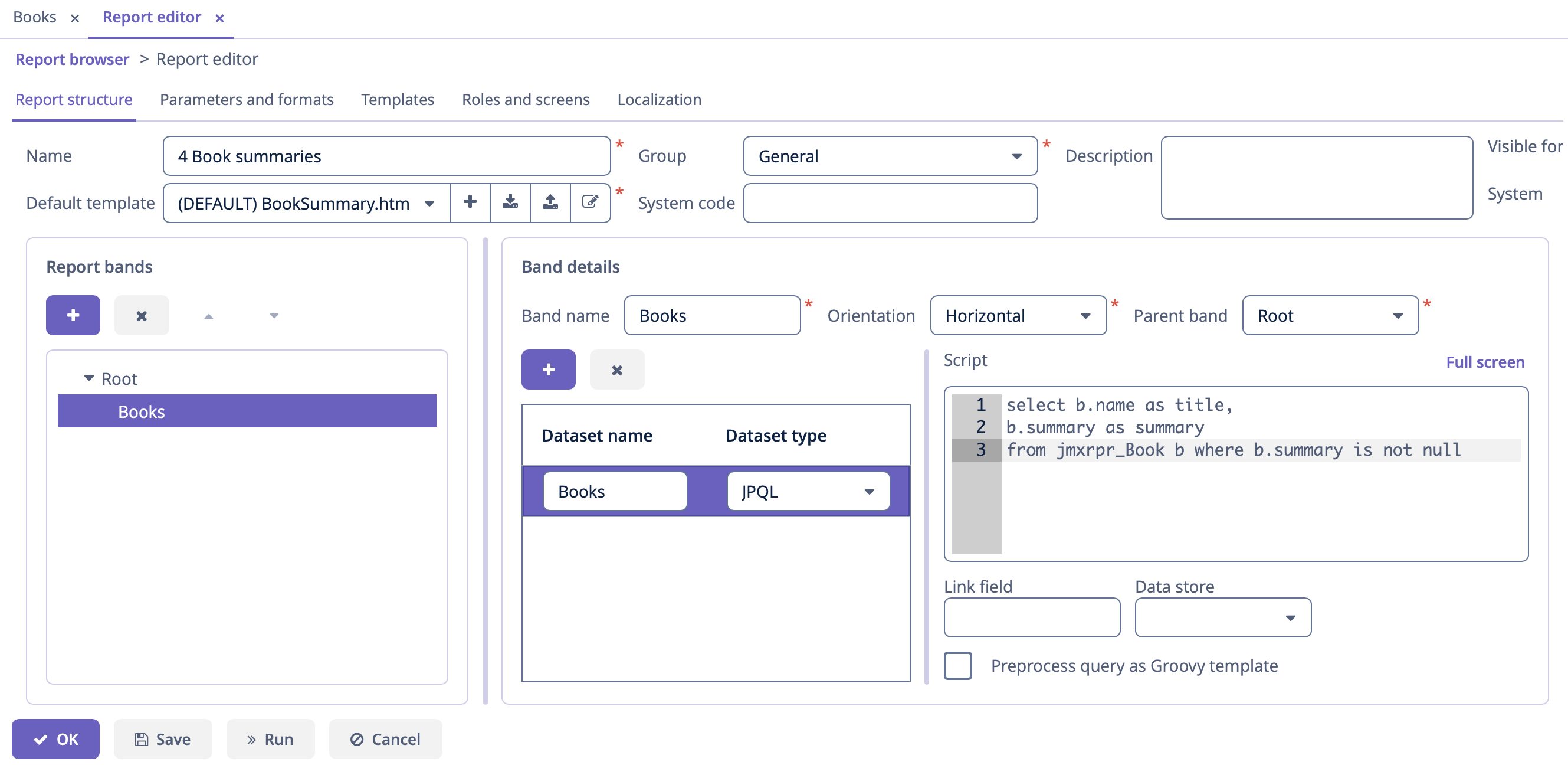
Task: Go back to Report browser
Action: click(x=72, y=59)
